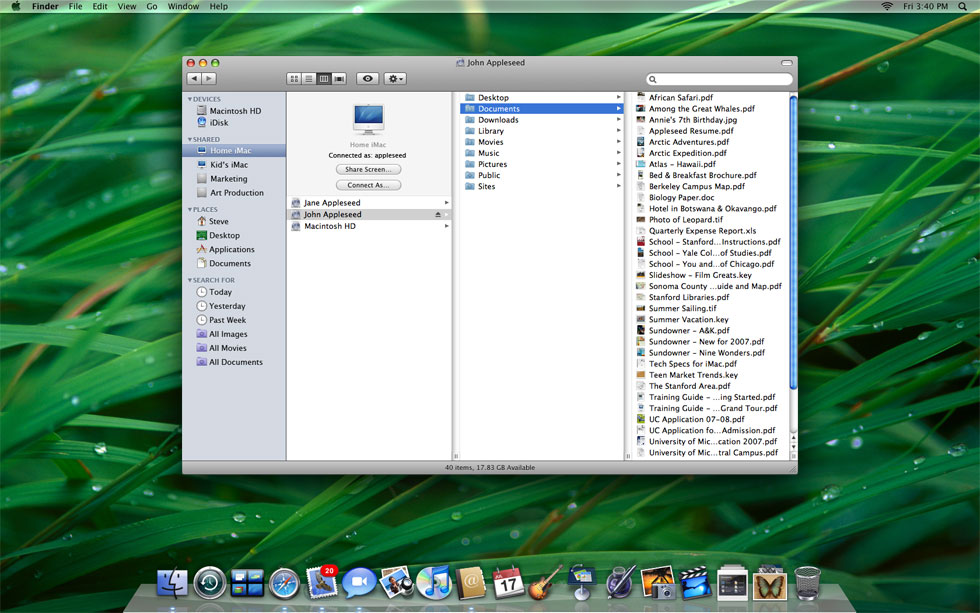Click the file list vertical scrollbar
The image size is (980, 613).
793,241
